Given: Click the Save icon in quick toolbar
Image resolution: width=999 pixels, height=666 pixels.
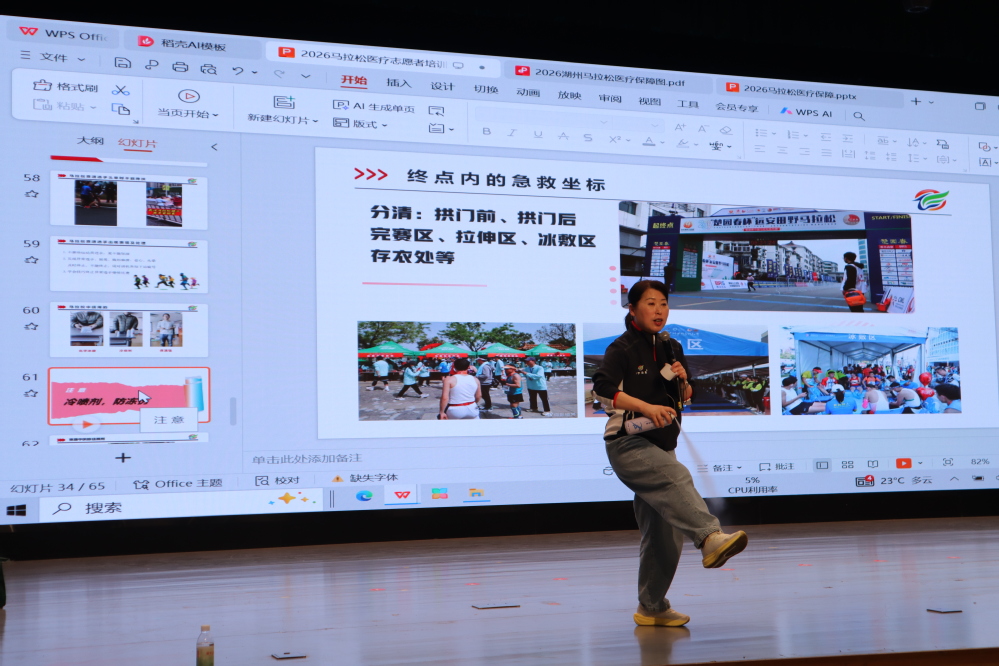Looking at the screenshot, I should (x=122, y=62).
